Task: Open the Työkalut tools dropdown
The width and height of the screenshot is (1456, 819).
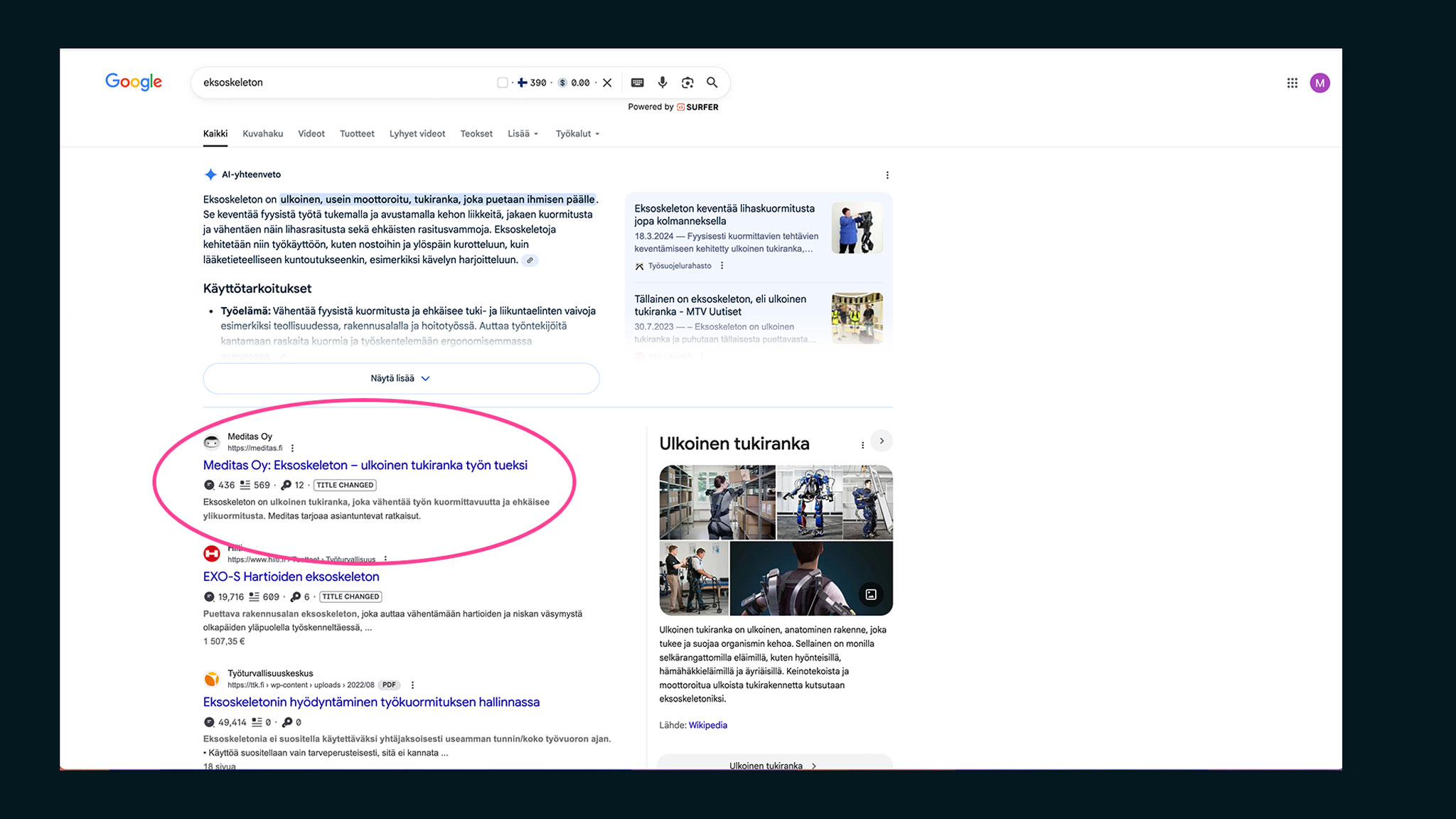Action: [x=577, y=134]
